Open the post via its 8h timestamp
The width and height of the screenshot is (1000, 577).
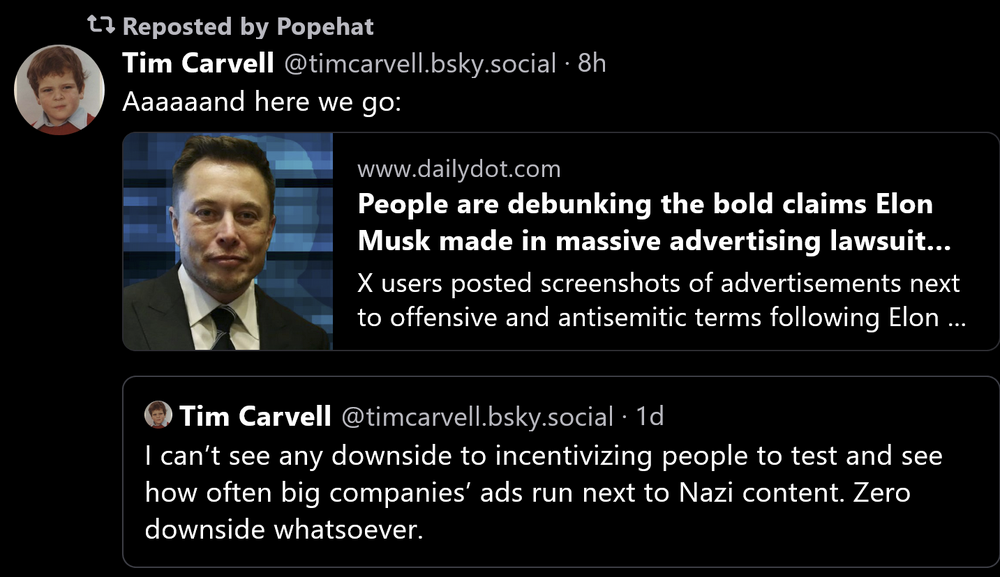point(592,64)
